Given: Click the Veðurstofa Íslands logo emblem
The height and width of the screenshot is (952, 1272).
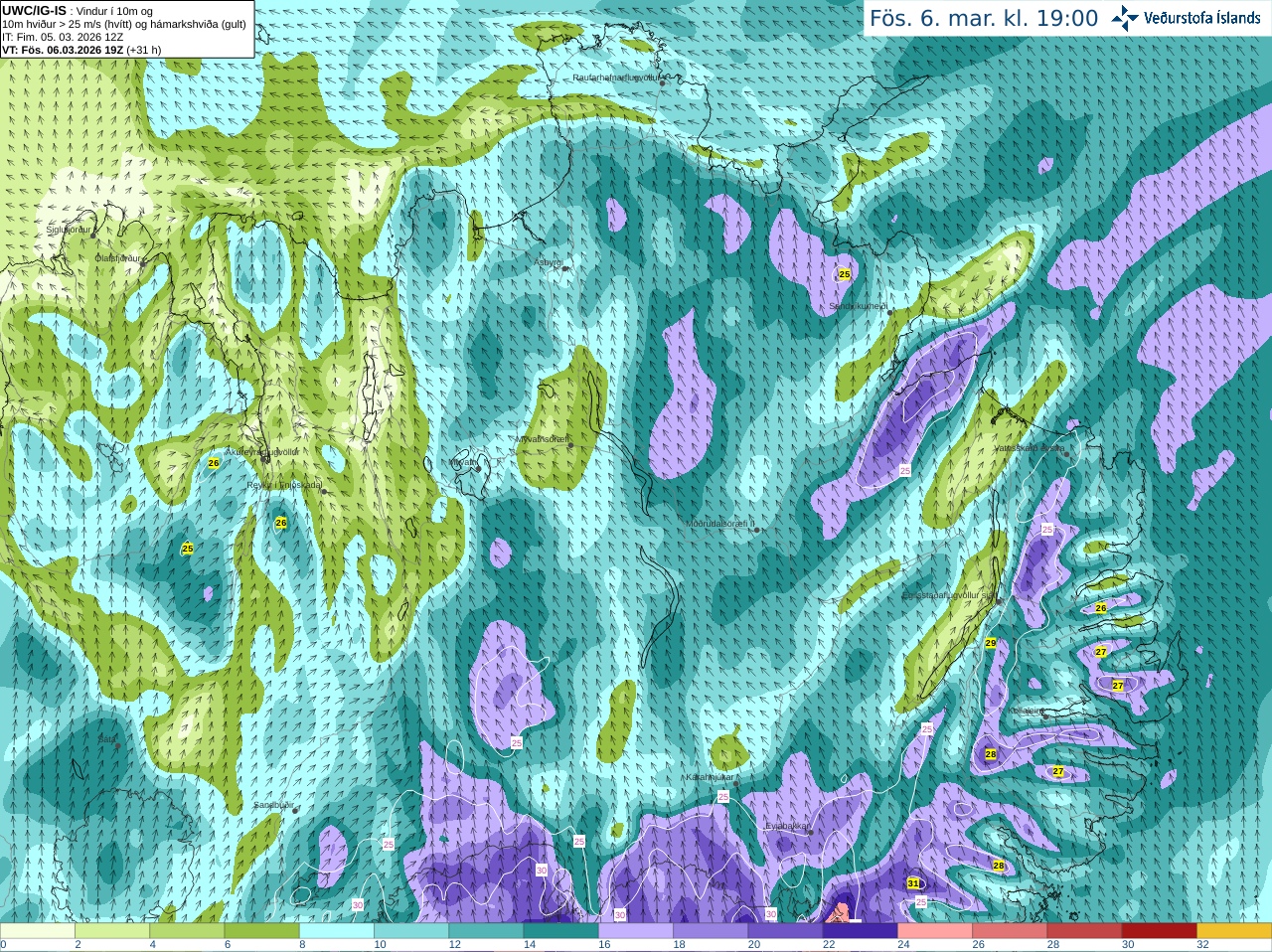Looking at the screenshot, I should pos(1125,18).
